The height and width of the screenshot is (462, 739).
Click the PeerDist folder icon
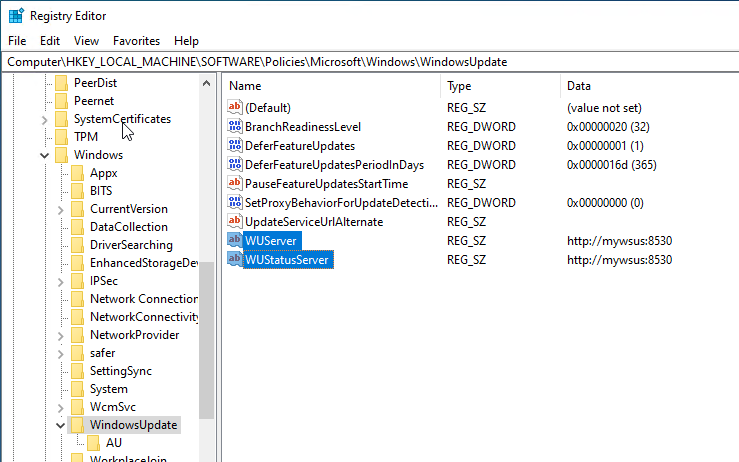[61, 83]
